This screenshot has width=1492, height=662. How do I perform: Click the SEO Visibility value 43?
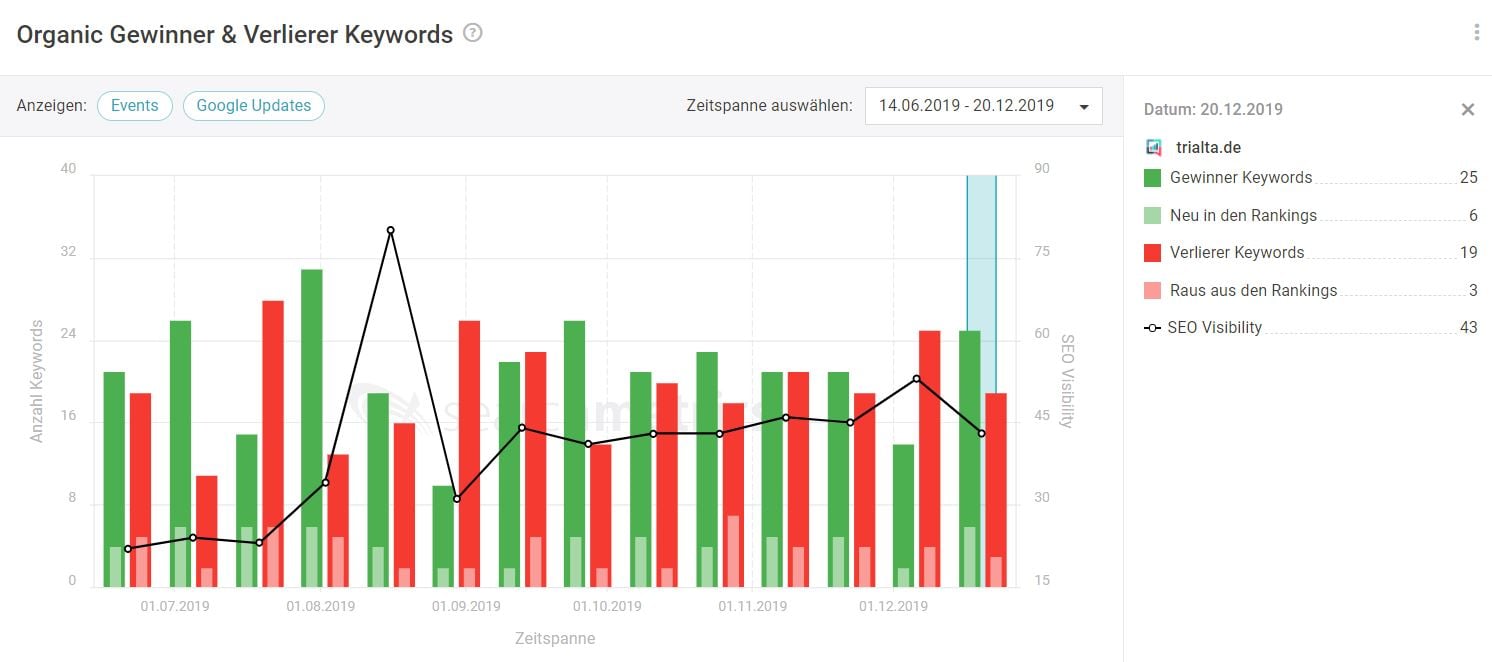tap(1468, 328)
